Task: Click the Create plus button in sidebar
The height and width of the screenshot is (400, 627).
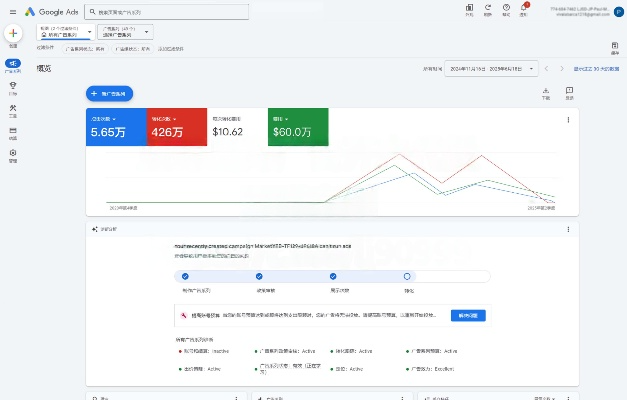Action: click(13, 33)
